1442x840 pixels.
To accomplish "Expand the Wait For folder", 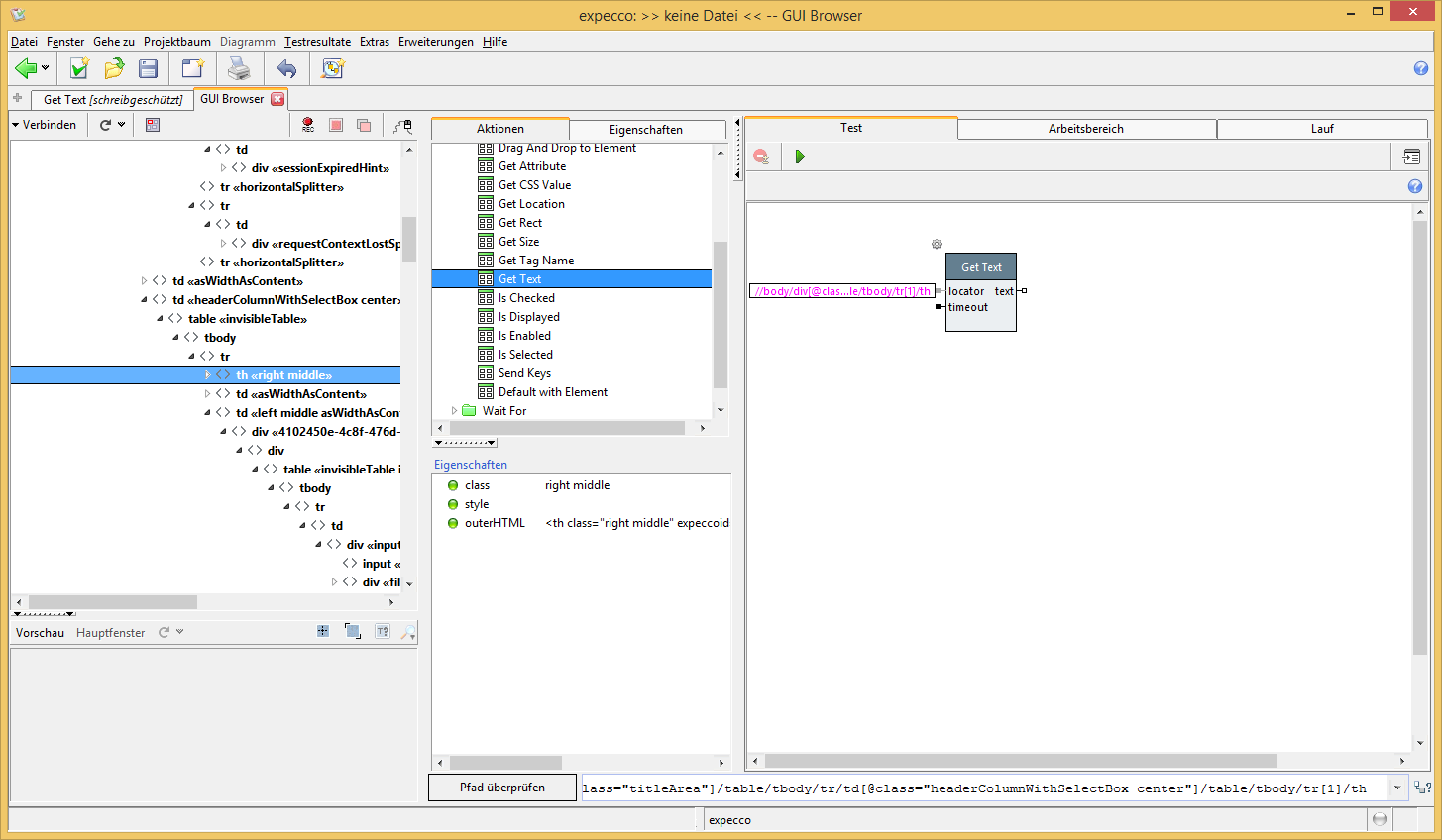I will pyautogui.click(x=455, y=411).
